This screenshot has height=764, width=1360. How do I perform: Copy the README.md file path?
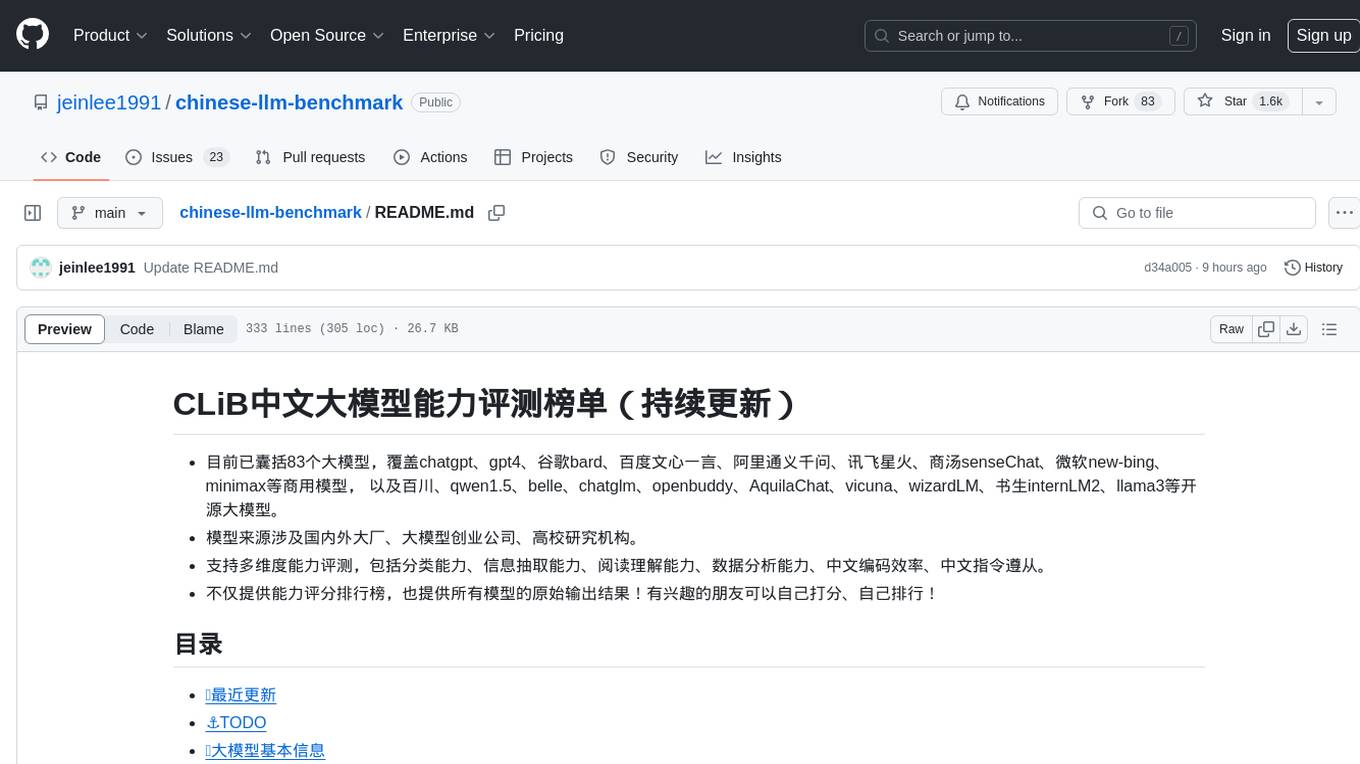(x=496, y=213)
